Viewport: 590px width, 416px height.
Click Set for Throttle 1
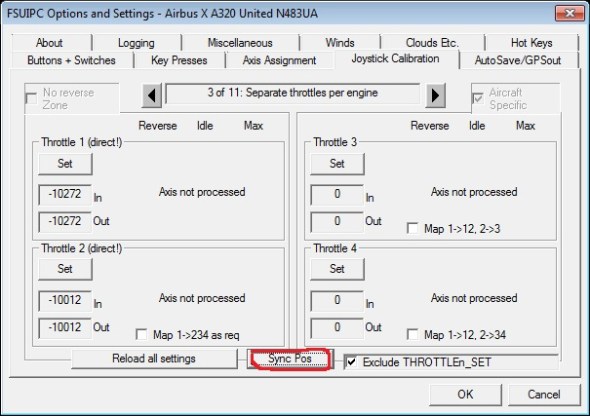65,164
